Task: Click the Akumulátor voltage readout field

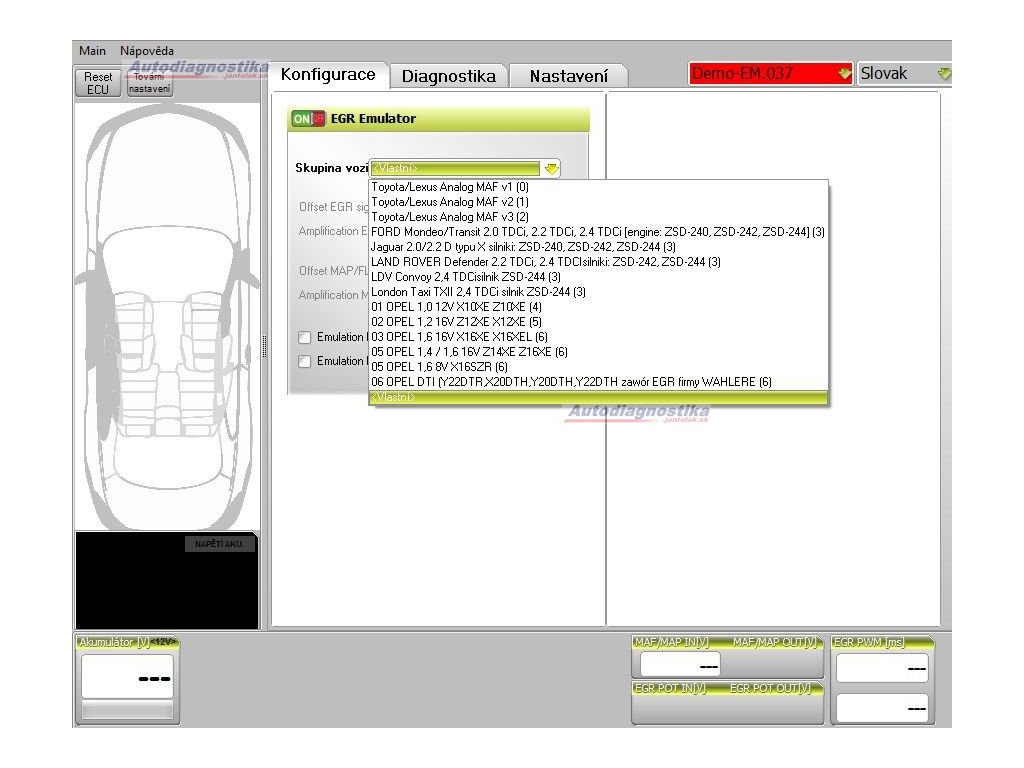Action: pyautogui.click(x=127, y=677)
